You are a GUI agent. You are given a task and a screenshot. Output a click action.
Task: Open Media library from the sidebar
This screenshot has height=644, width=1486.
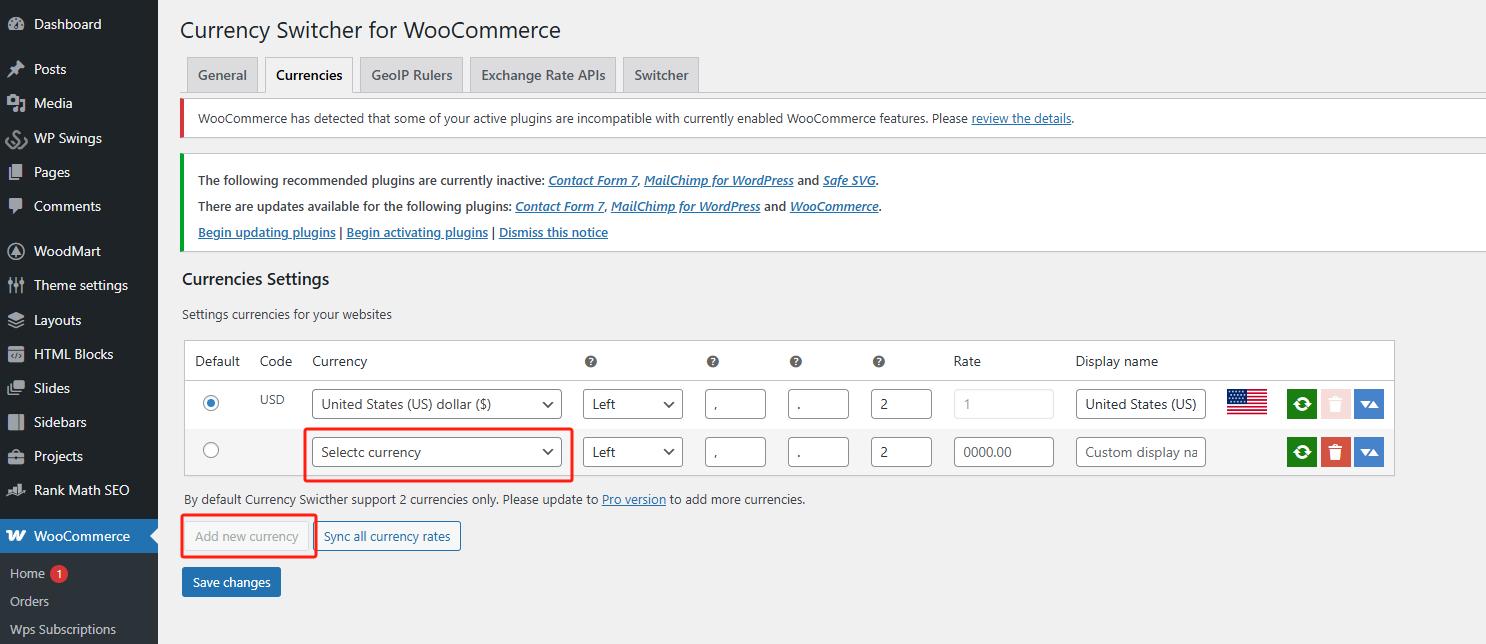(x=52, y=103)
